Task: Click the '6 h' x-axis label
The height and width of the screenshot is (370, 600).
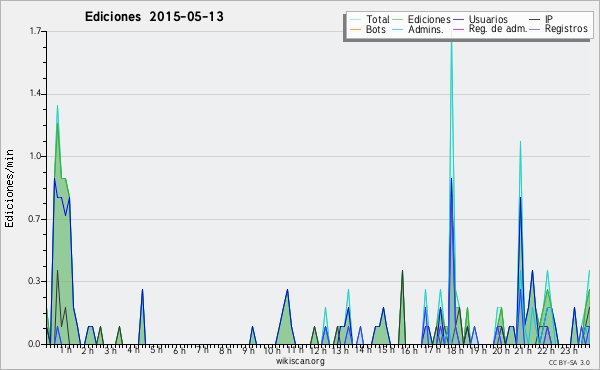Action: [179, 350]
